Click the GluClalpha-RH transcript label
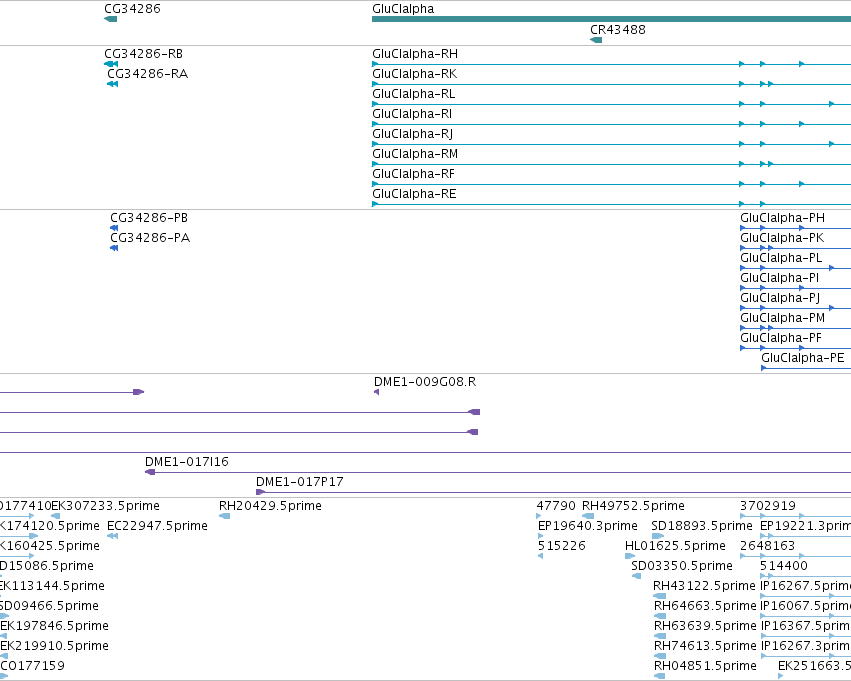 point(415,54)
